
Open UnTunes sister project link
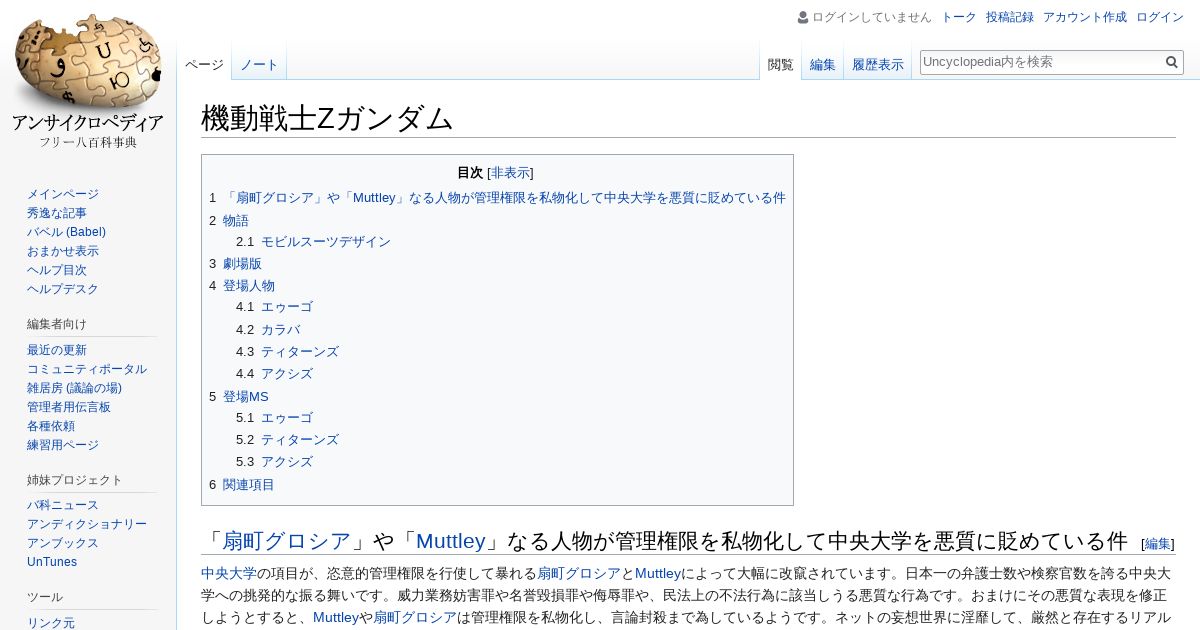52,562
